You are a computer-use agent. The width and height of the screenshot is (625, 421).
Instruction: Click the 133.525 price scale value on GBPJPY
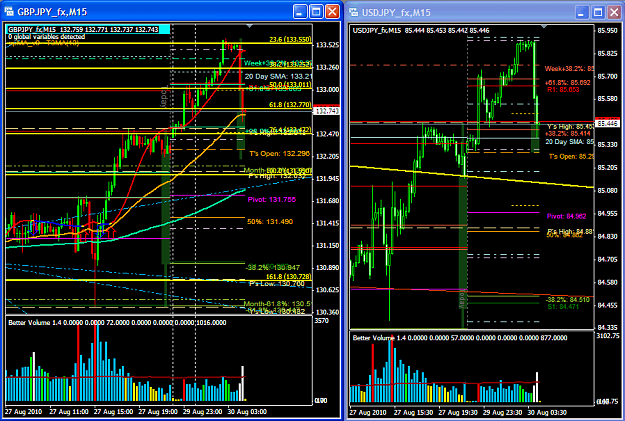(x=327, y=45)
